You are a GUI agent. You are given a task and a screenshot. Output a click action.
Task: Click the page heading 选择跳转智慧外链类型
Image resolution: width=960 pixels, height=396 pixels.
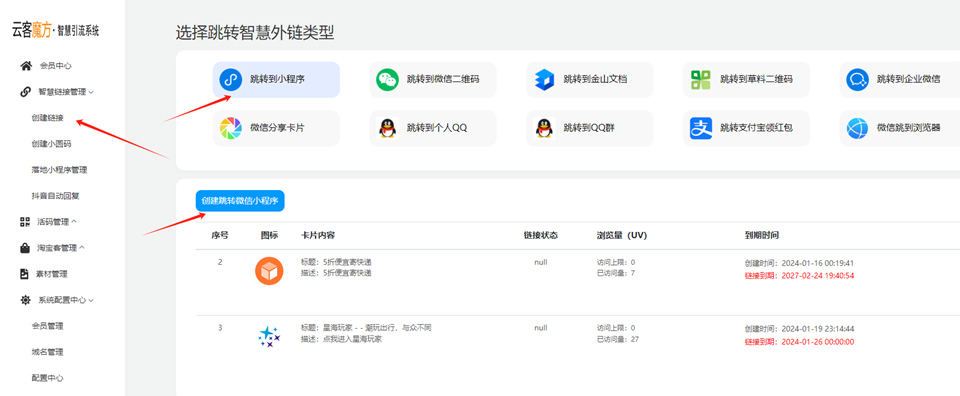coord(255,33)
